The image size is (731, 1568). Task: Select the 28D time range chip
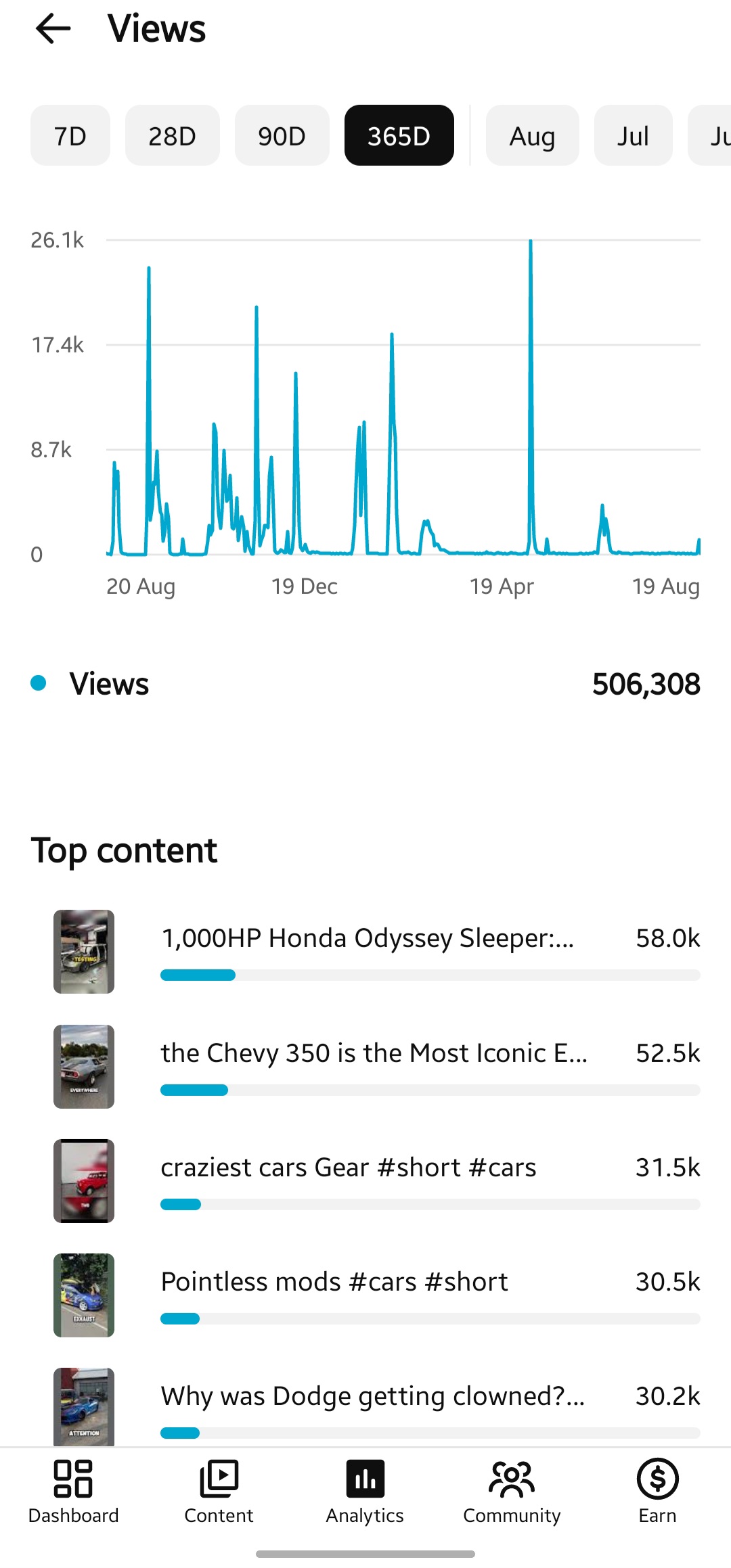coord(173,135)
